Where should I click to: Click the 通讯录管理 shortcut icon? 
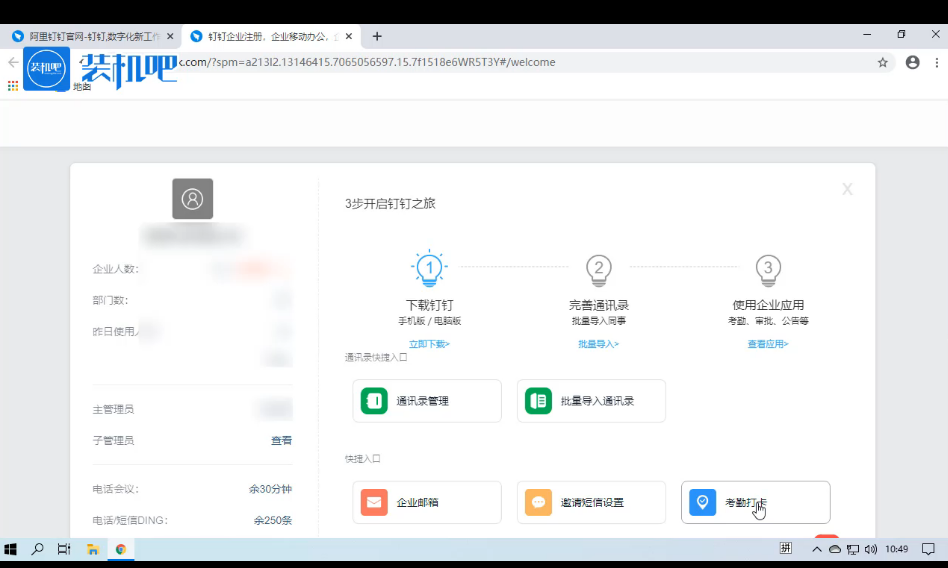coord(375,401)
